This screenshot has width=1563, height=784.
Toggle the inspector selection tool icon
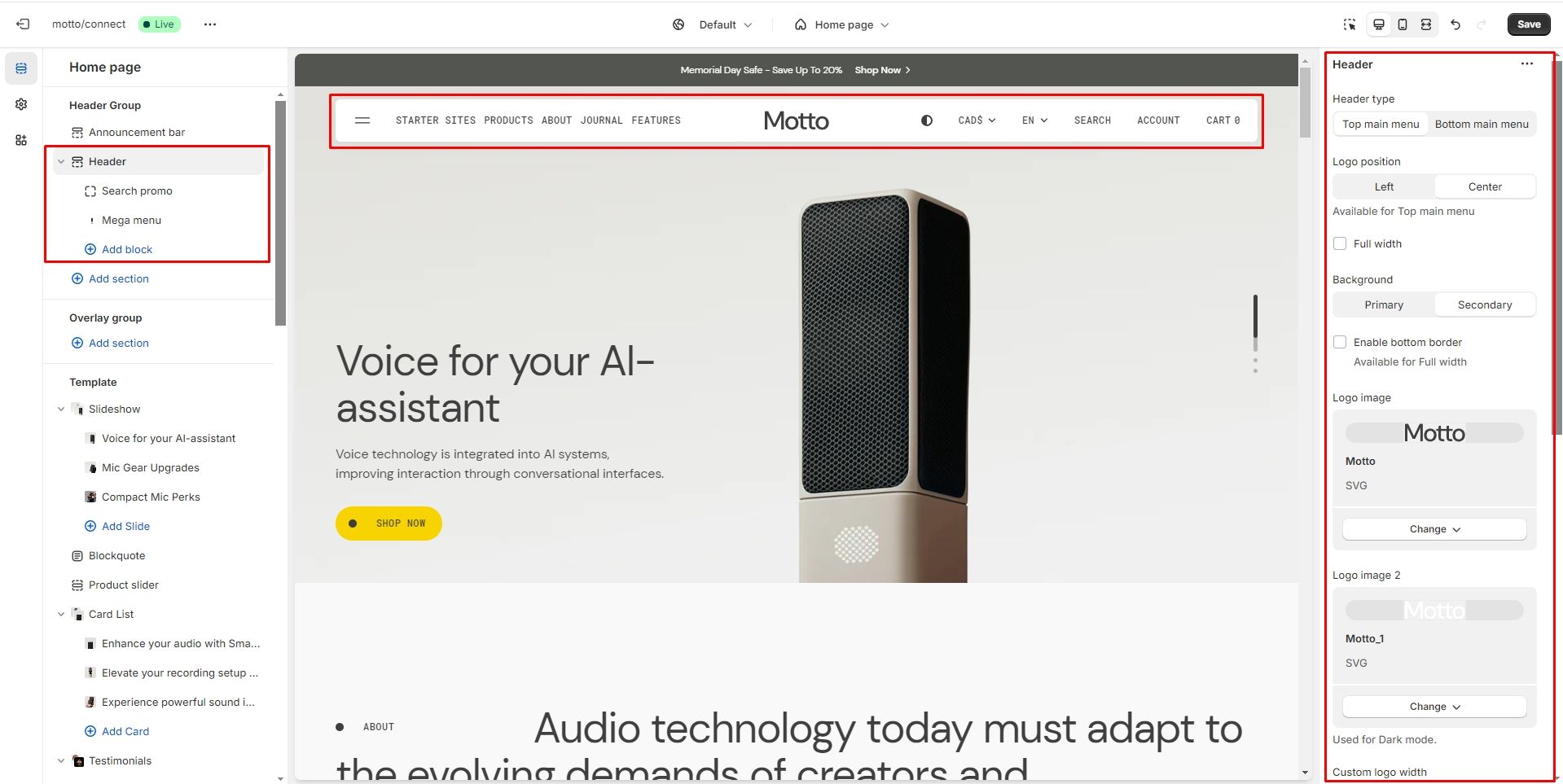[1350, 24]
